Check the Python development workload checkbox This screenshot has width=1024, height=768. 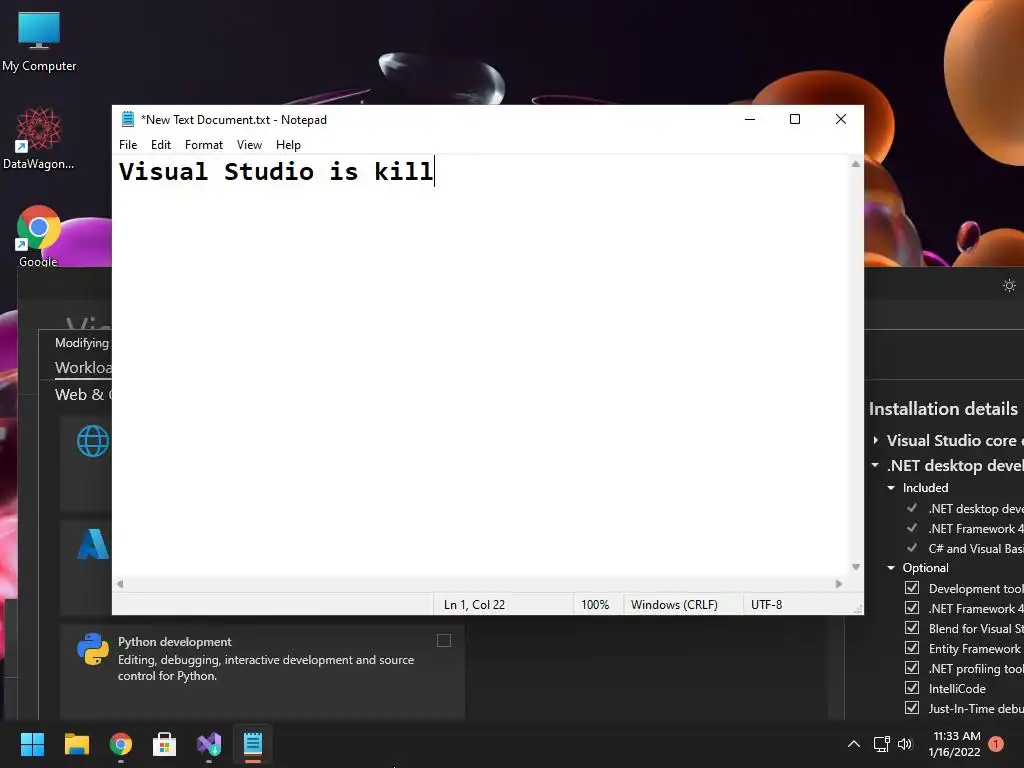(444, 641)
